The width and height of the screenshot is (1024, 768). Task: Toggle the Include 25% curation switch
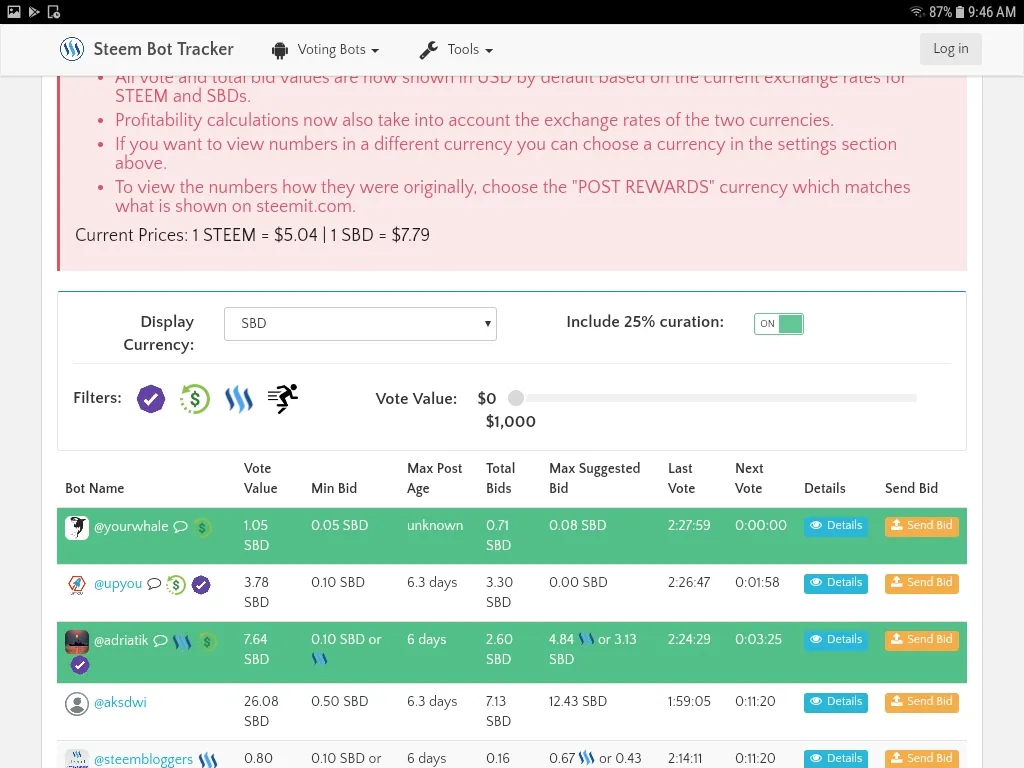(x=778, y=324)
